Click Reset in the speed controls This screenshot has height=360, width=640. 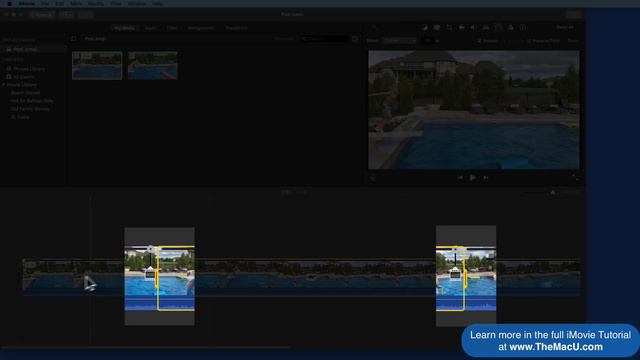click(573, 41)
